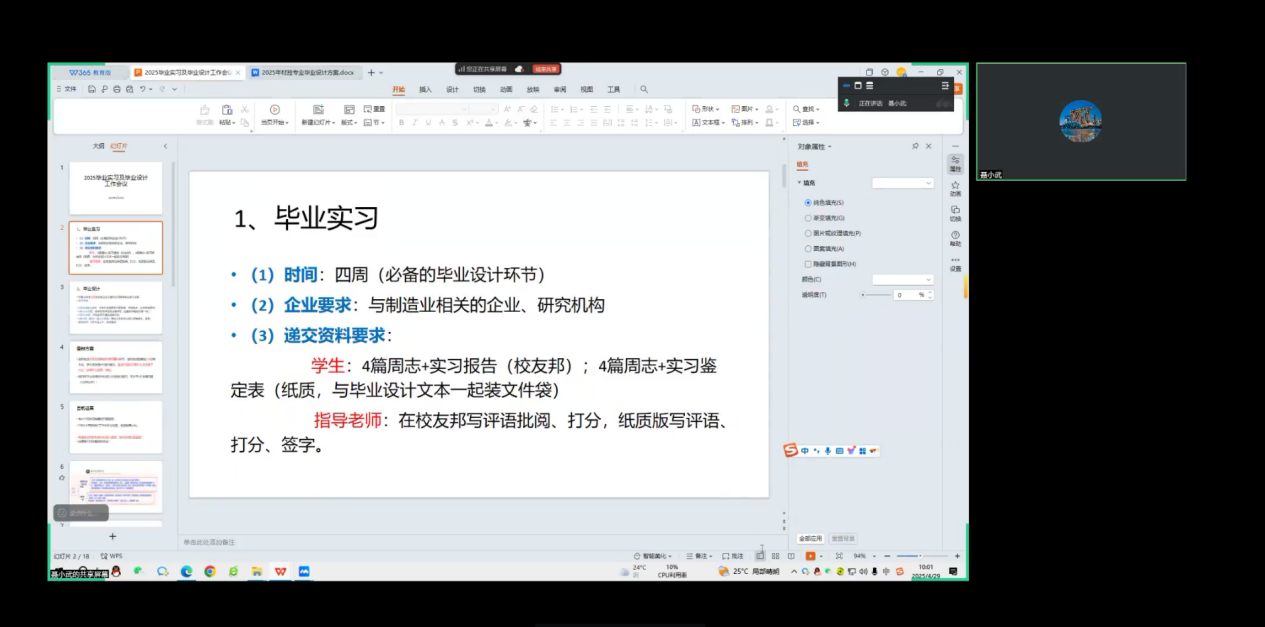Choose the 图片或纹理填充(P) radio button
Viewport: 1265px width, 627px height.
point(808,233)
